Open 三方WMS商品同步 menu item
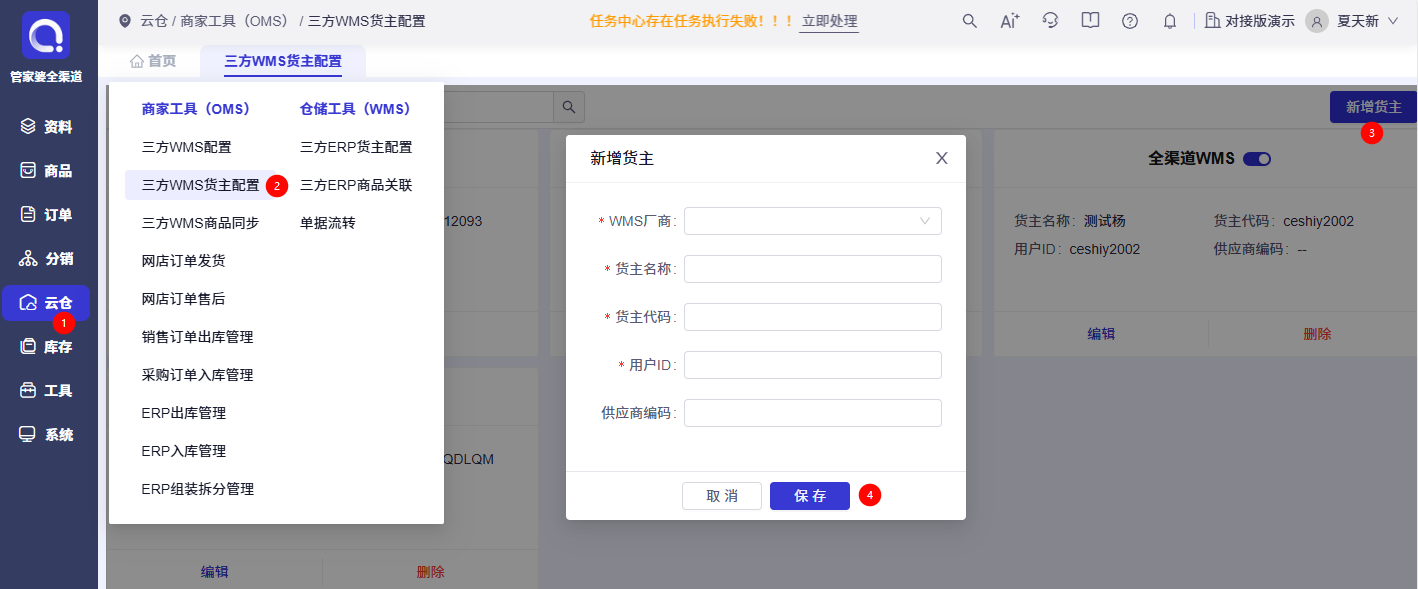Viewport: 1418px width, 589px height. click(x=200, y=223)
